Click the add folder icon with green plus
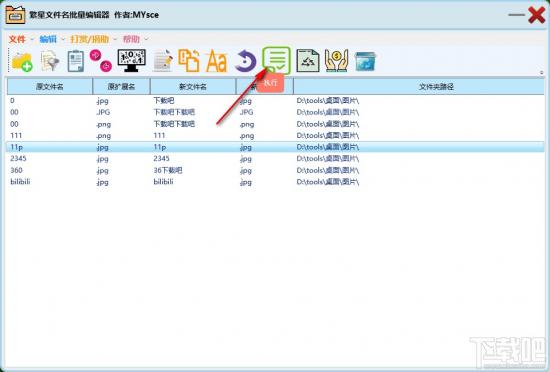Screen dimensions: 550x372 22,62
